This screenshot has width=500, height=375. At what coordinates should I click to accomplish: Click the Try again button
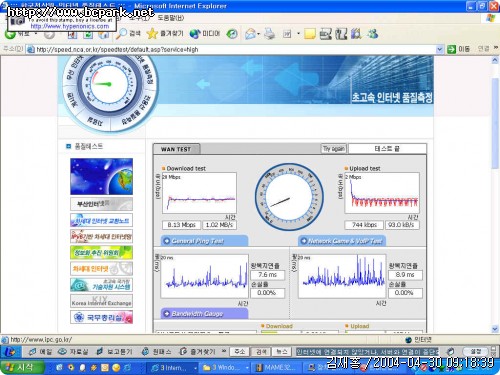tap(334, 148)
